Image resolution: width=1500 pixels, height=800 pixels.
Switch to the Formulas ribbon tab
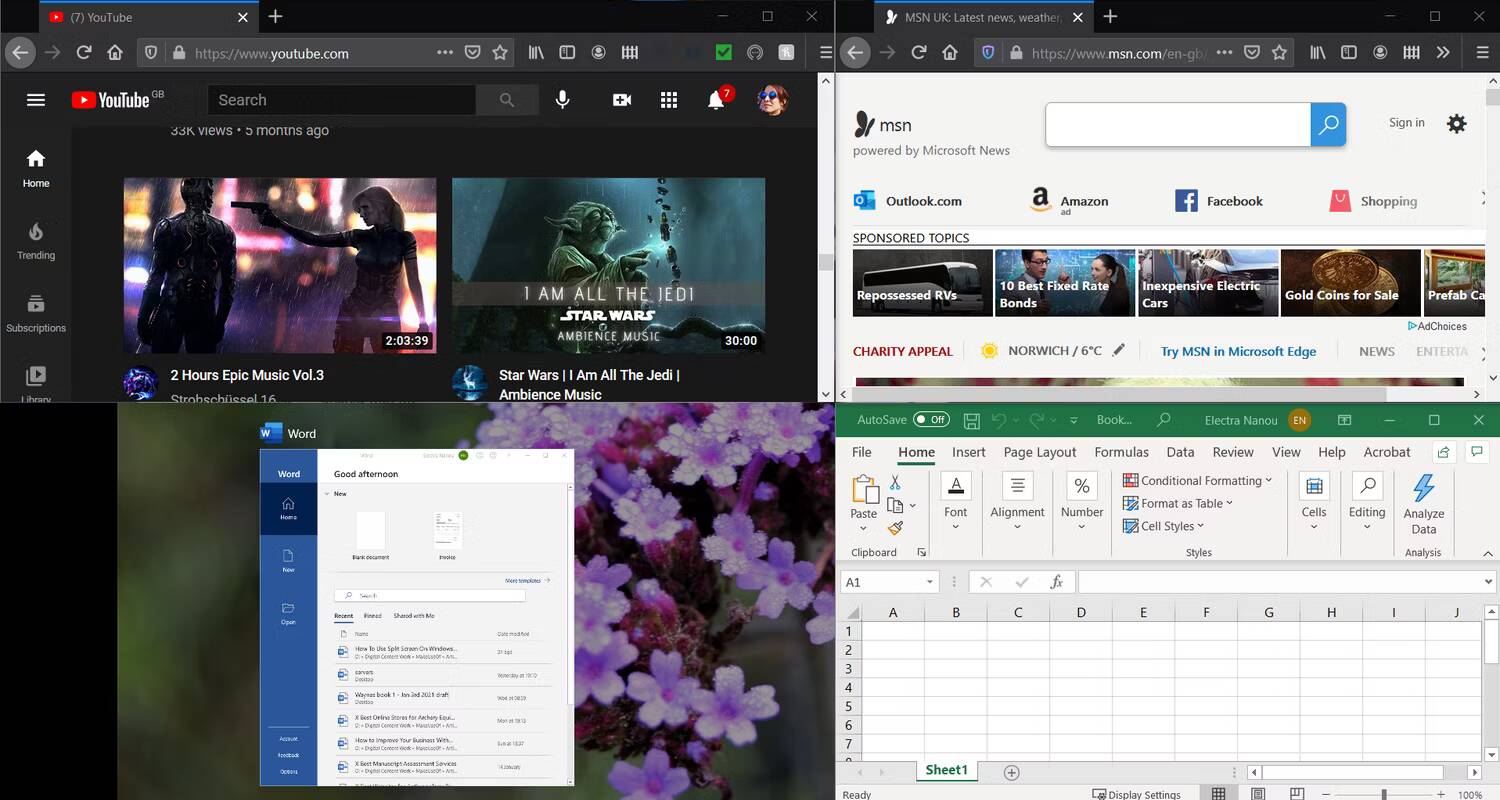tap(1121, 452)
